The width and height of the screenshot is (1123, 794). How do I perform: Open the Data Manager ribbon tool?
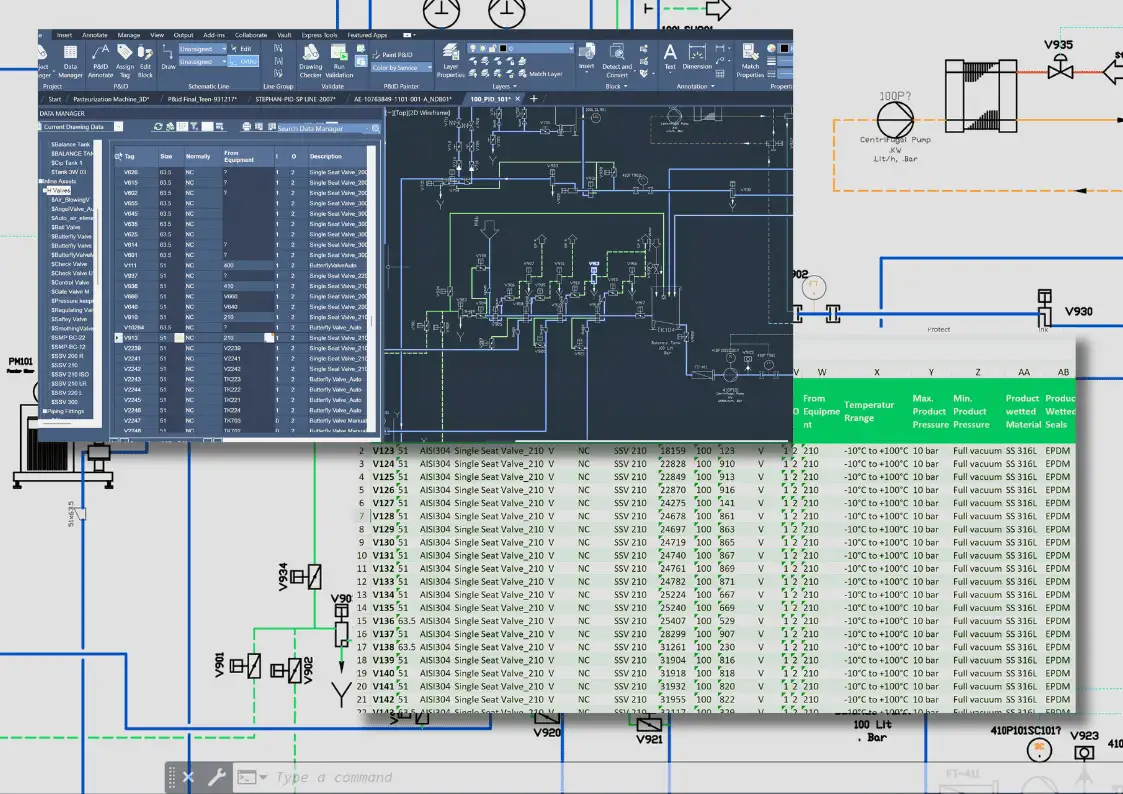click(70, 61)
